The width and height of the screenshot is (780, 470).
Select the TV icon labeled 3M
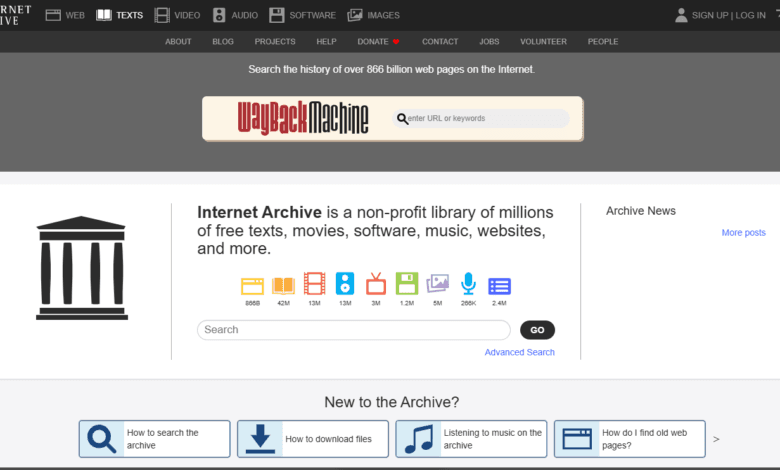click(376, 284)
